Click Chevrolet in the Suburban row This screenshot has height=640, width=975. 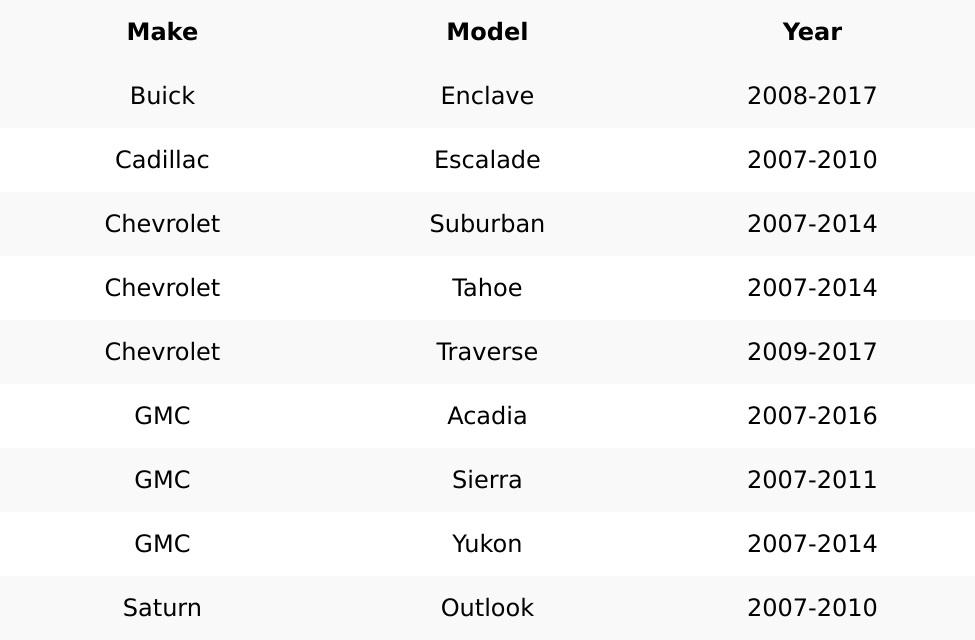click(x=162, y=224)
